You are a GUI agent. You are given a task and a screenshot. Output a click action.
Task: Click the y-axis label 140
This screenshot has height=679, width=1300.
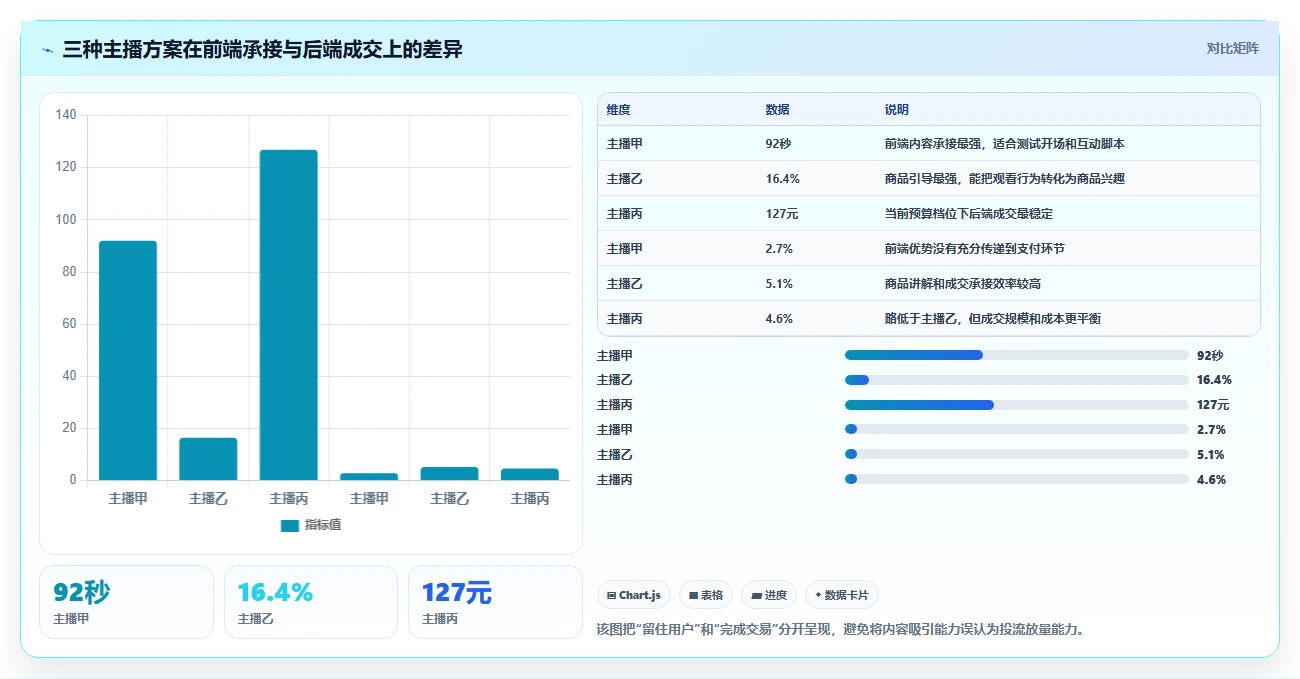pyautogui.click(x=66, y=115)
